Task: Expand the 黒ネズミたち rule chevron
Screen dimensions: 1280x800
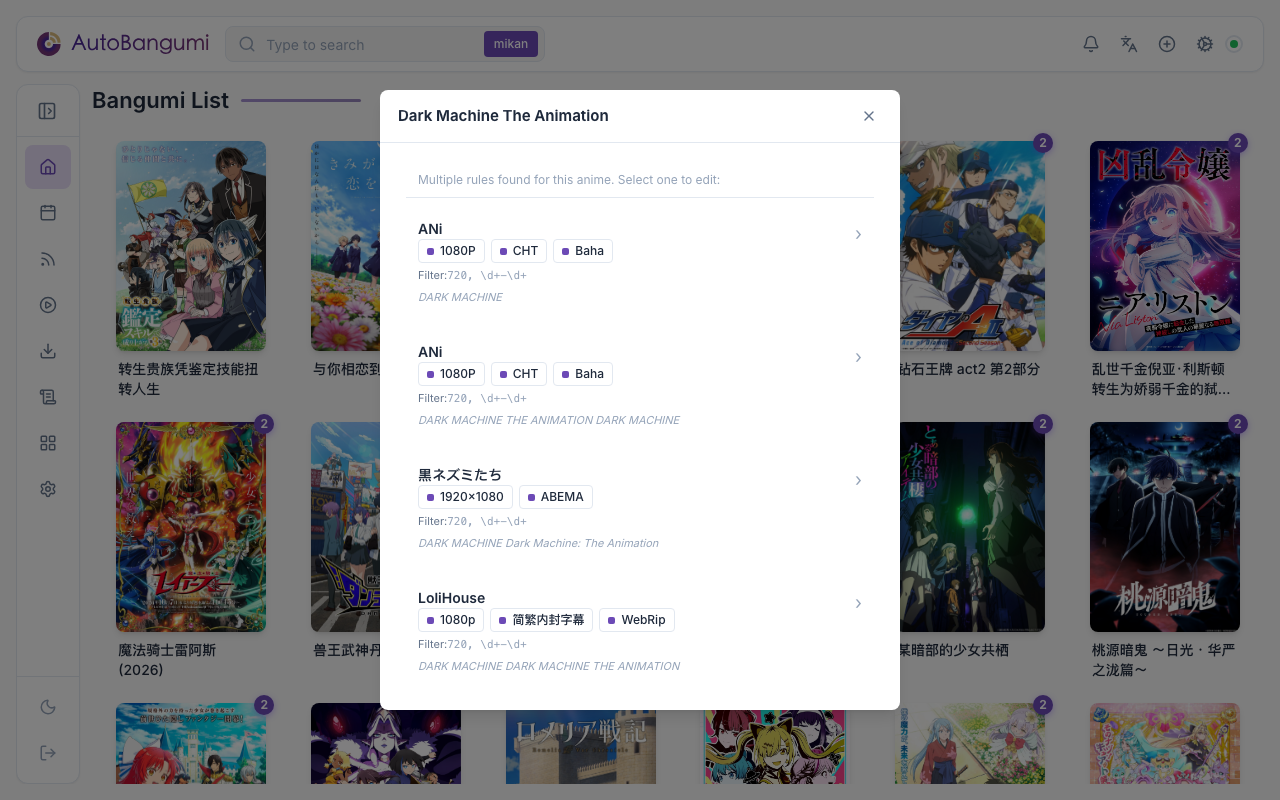Action: coord(858,480)
